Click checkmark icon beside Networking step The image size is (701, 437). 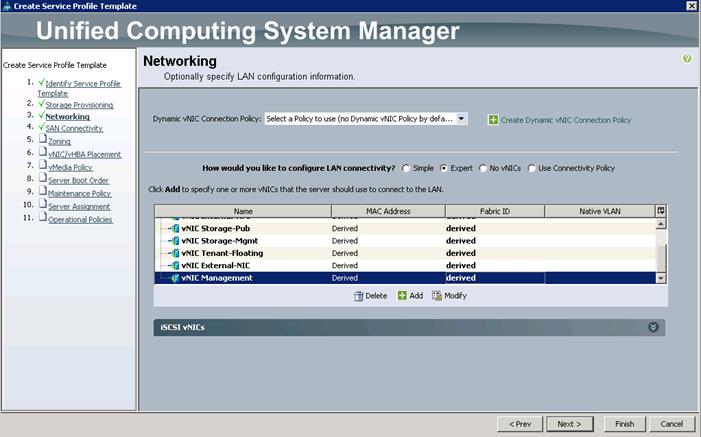click(41, 115)
